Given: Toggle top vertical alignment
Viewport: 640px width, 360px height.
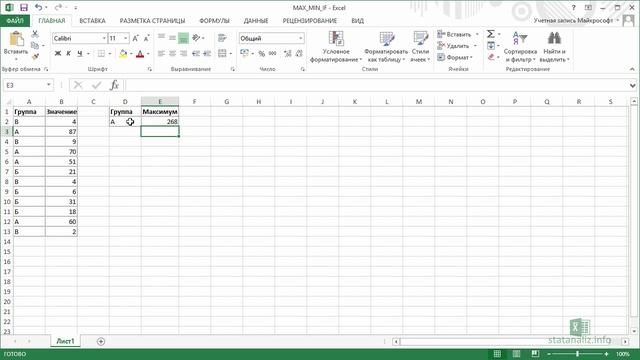Looking at the screenshot, I should (162, 38).
